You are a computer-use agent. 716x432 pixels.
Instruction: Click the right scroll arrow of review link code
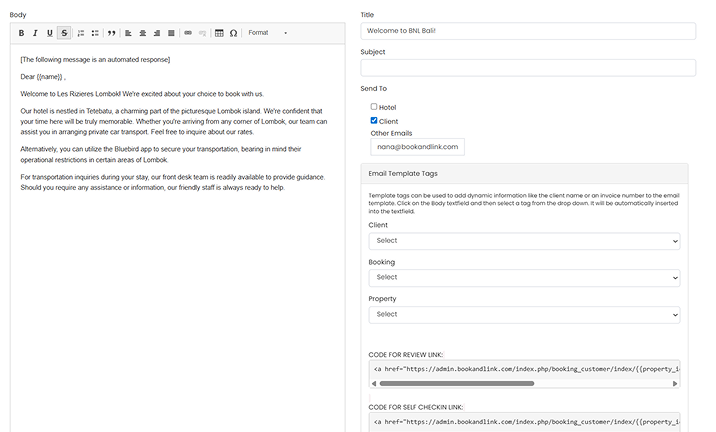coord(675,384)
